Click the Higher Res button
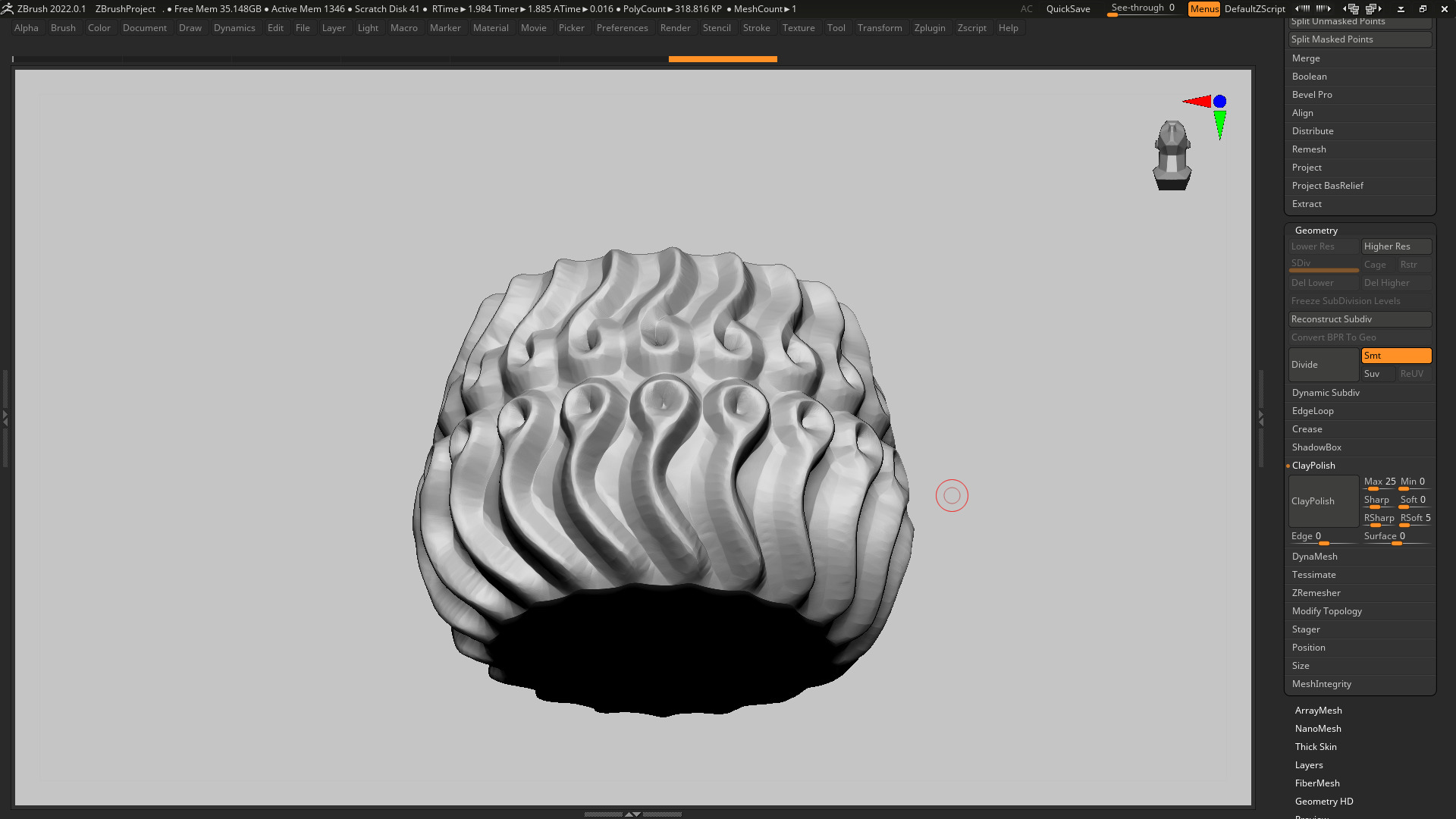The height and width of the screenshot is (819, 1456). [1396, 246]
